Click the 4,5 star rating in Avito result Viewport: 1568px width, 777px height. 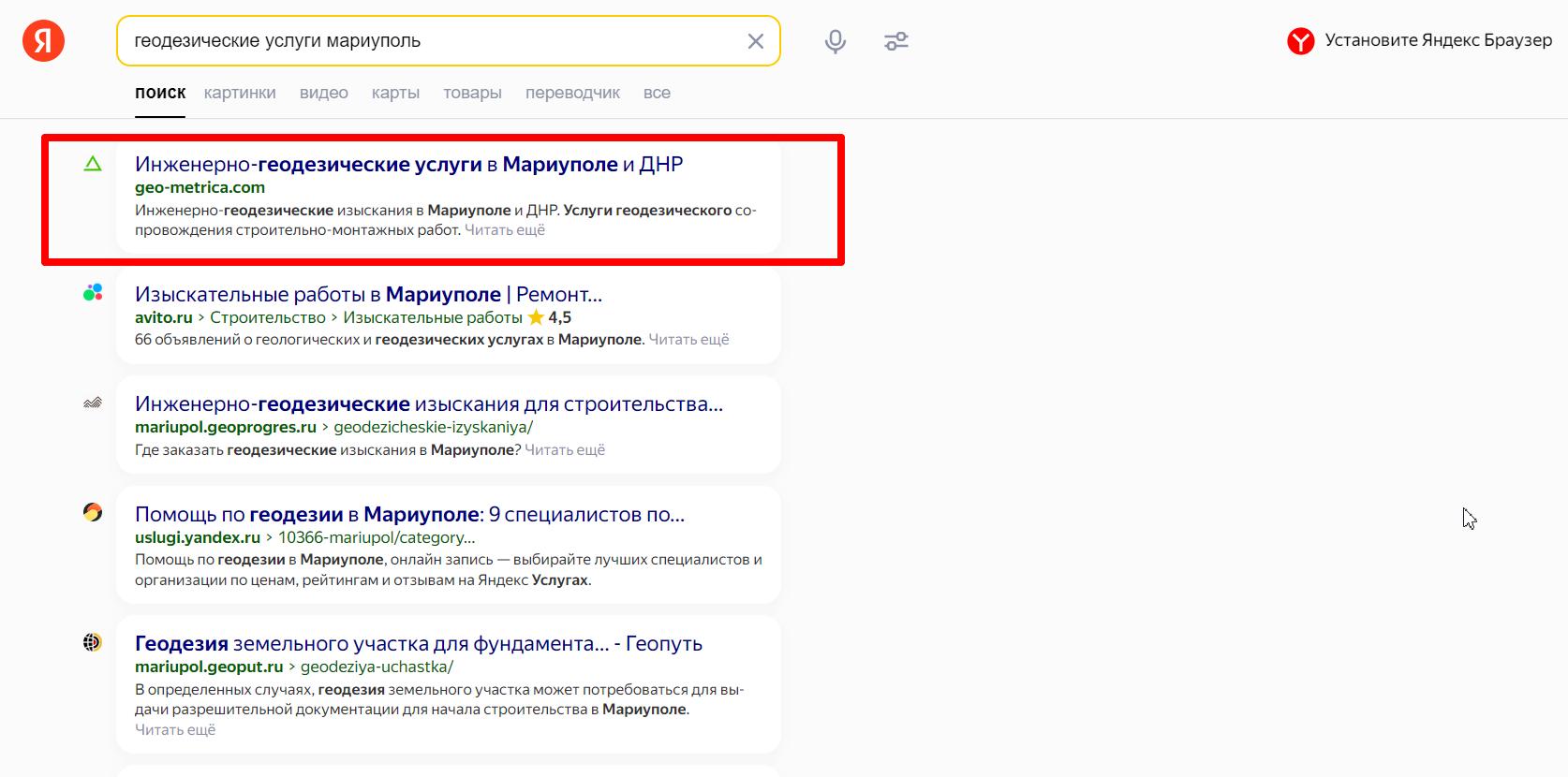pyautogui.click(x=550, y=317)
